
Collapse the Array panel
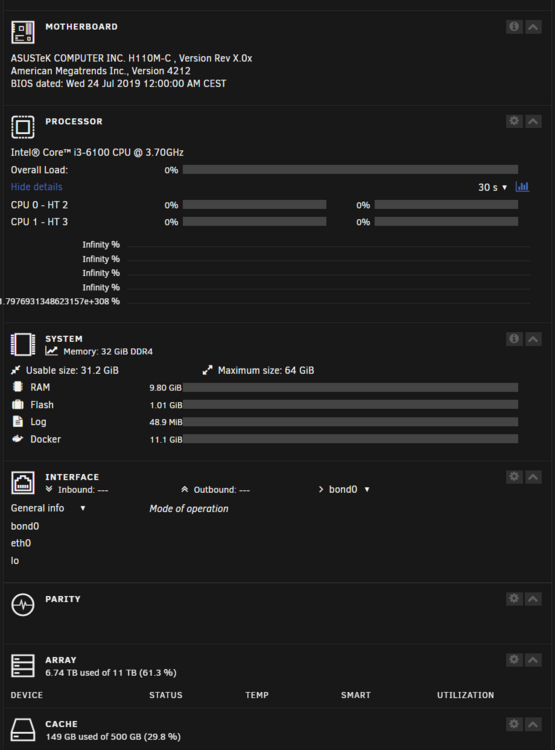533,660
